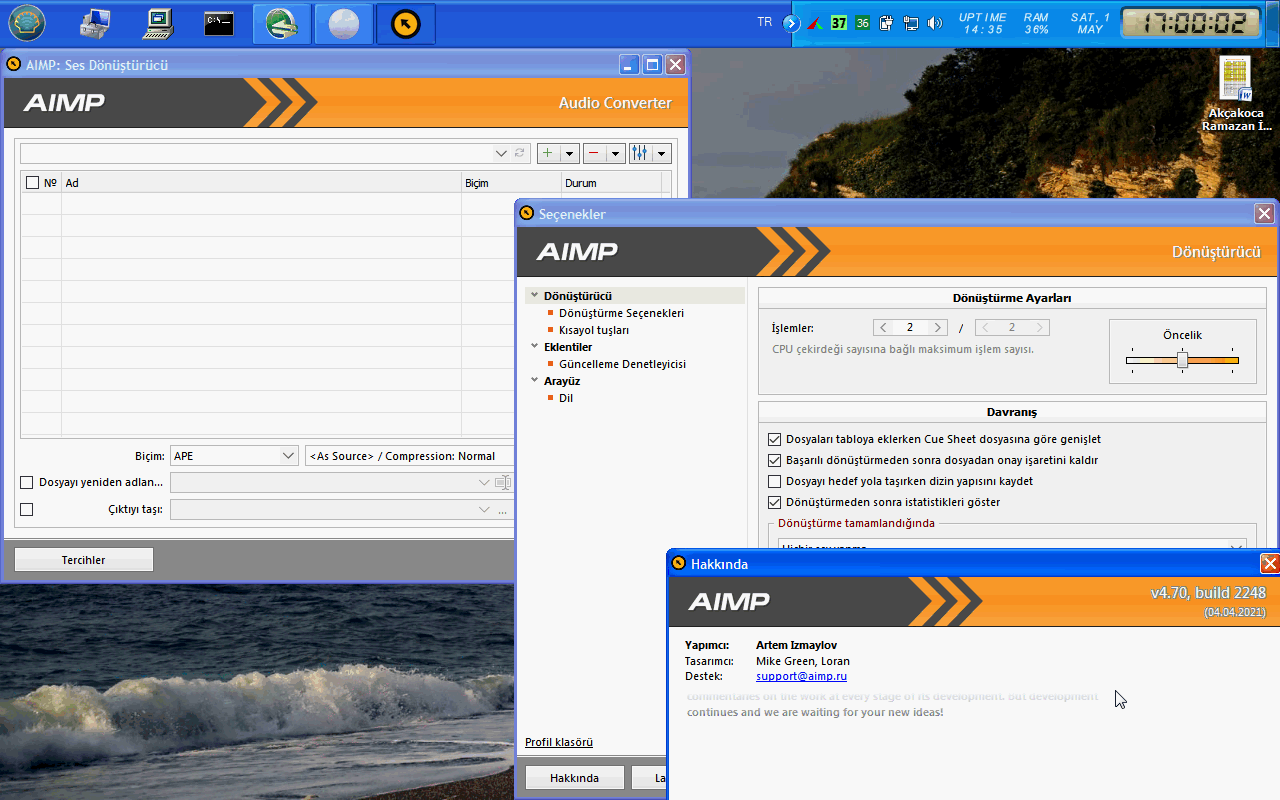
Task: Open the command prompt taskbar icon
Action: click(219, 24)
